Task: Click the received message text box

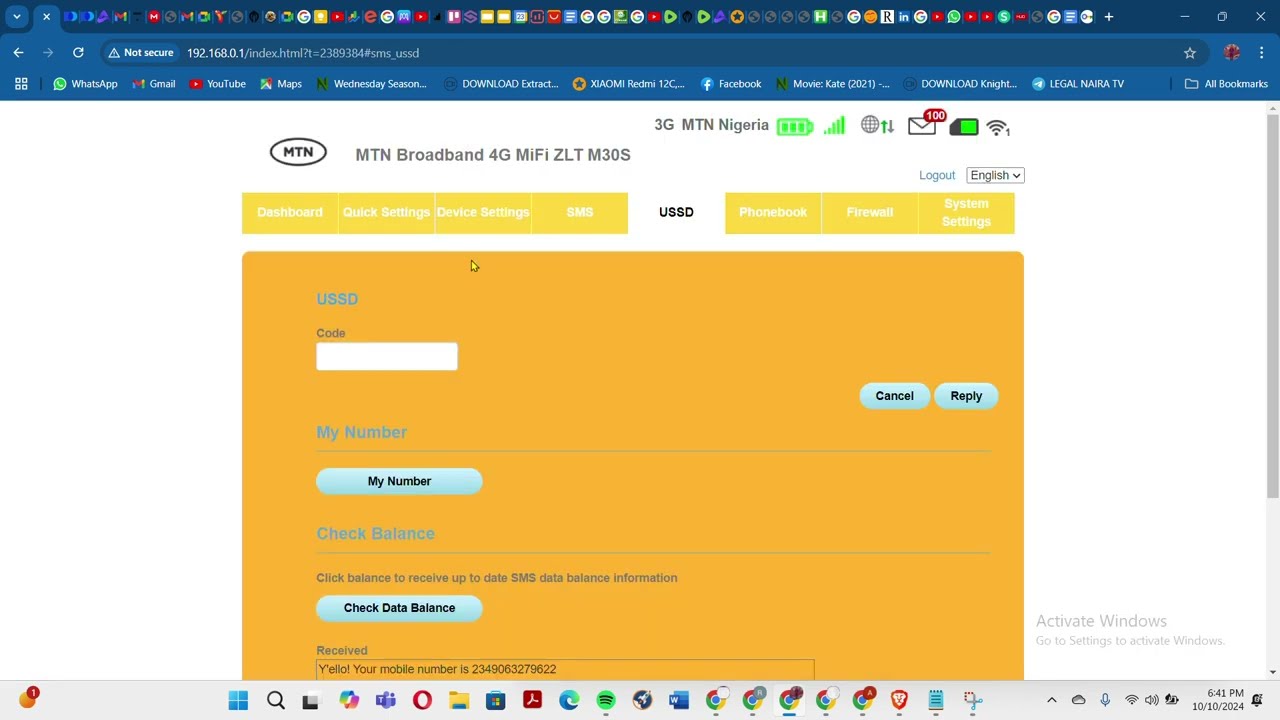Action: point(565,669)
